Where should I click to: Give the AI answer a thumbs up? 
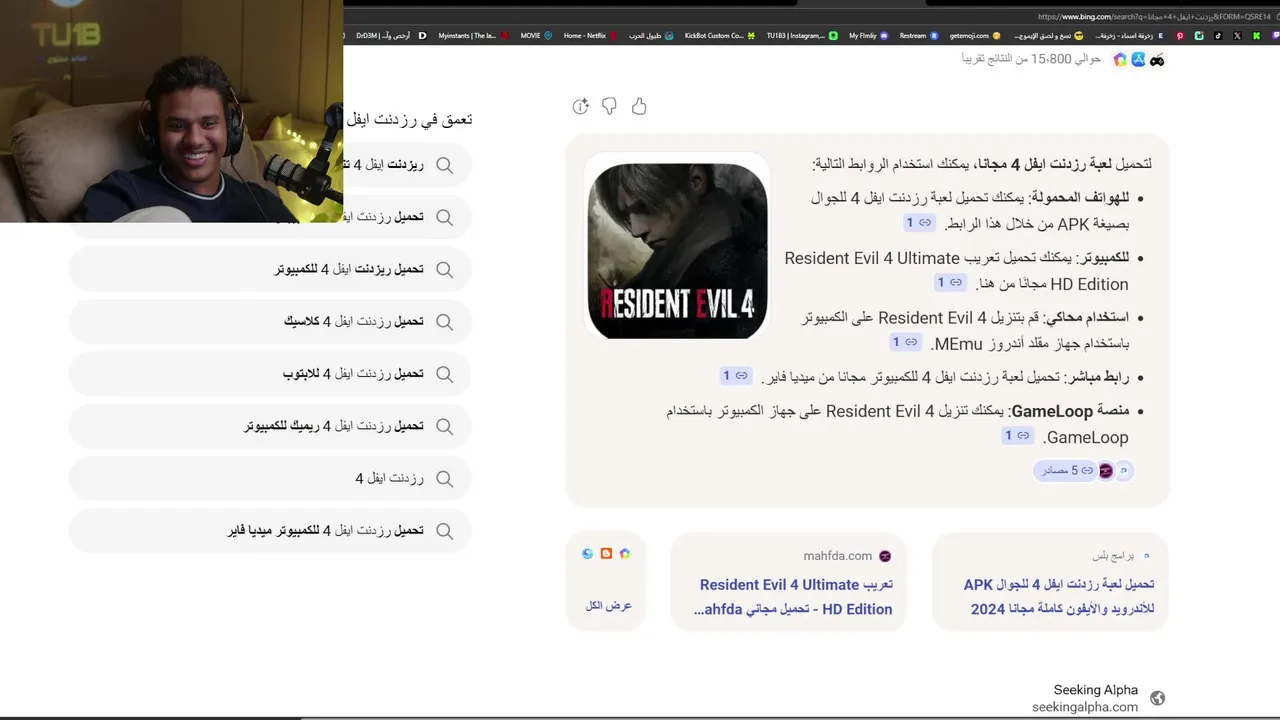coord(639,106)
